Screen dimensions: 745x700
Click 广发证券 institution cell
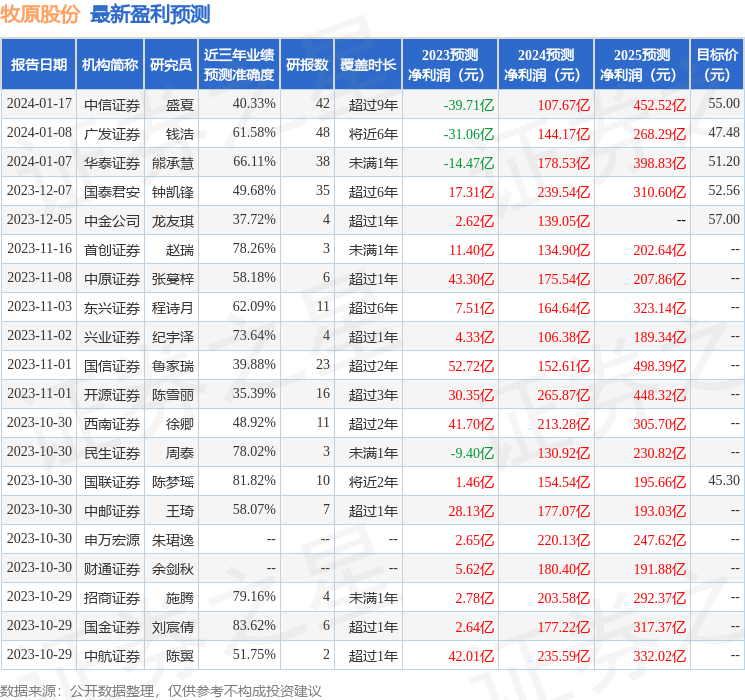(112, 134)
